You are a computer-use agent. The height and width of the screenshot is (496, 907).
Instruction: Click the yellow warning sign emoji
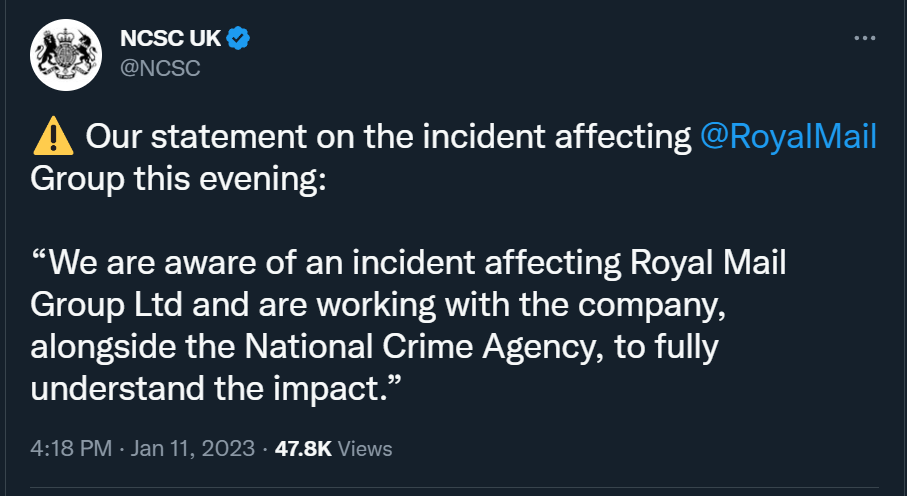tap(53, 137)
